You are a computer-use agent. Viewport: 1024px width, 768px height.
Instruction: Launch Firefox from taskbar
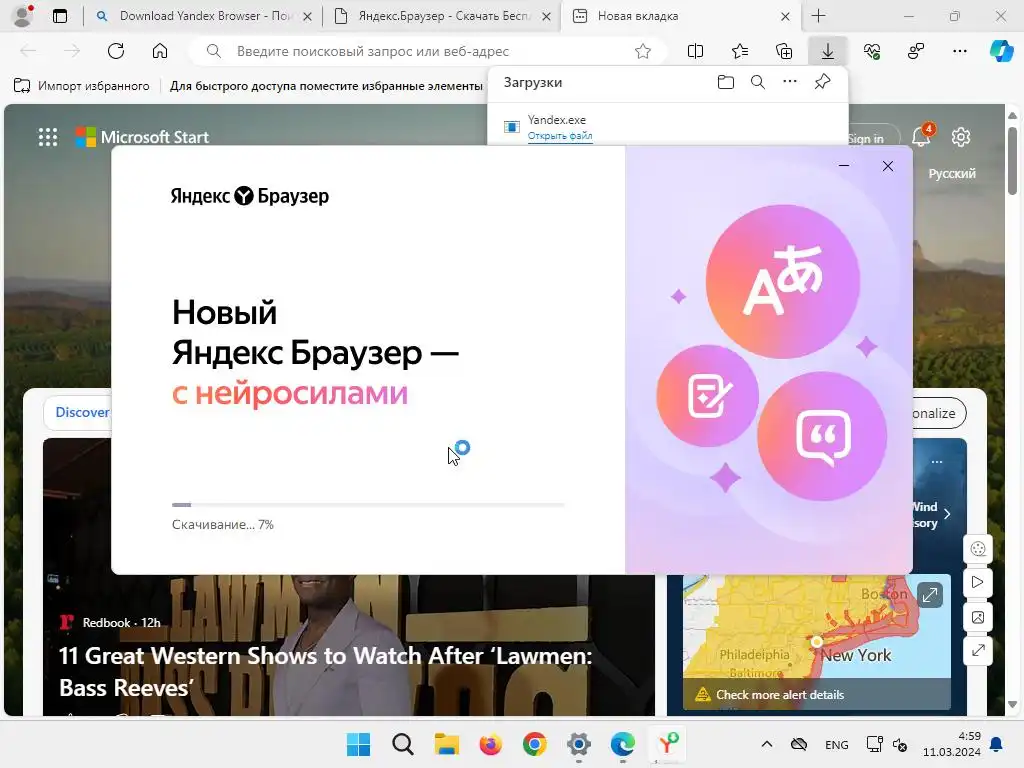click(x=490, y=744)
